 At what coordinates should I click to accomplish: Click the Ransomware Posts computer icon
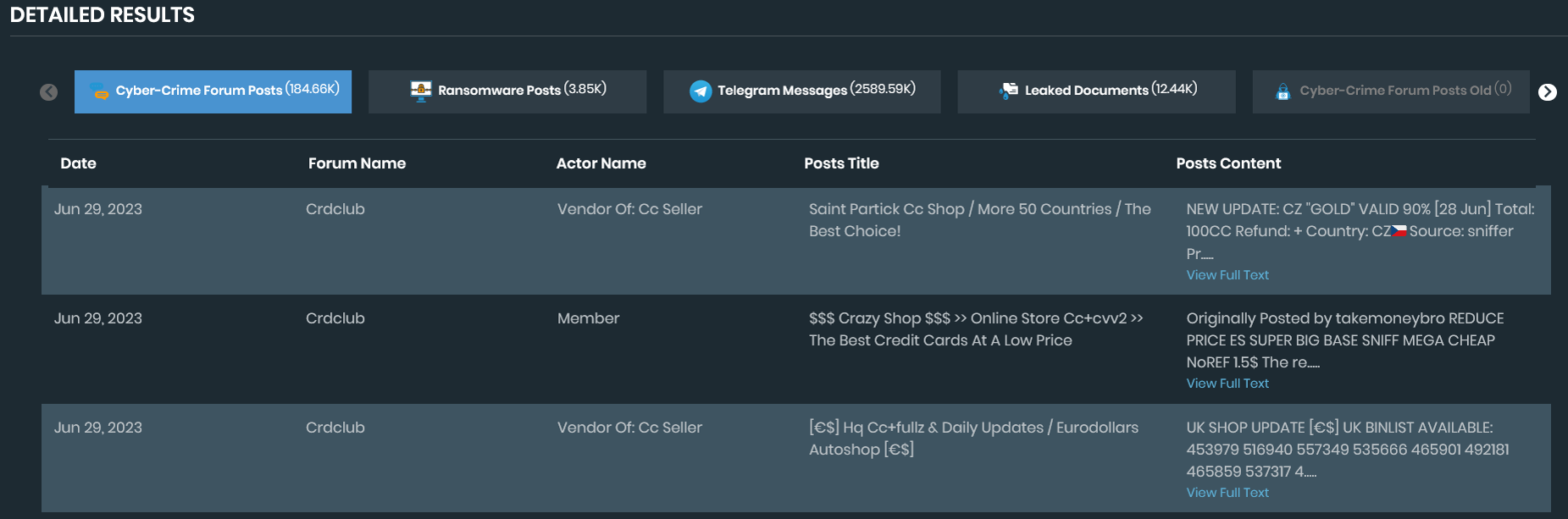pyautogui.click(x=421, y=91)
